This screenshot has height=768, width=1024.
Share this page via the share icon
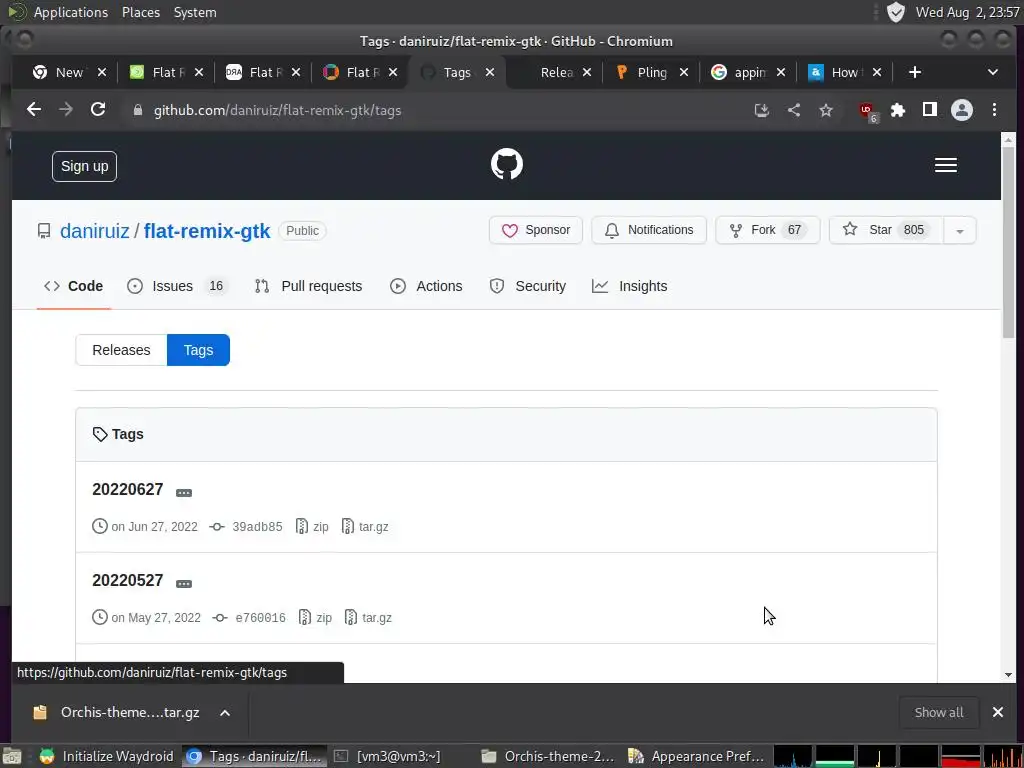click(x=793, y=110)
